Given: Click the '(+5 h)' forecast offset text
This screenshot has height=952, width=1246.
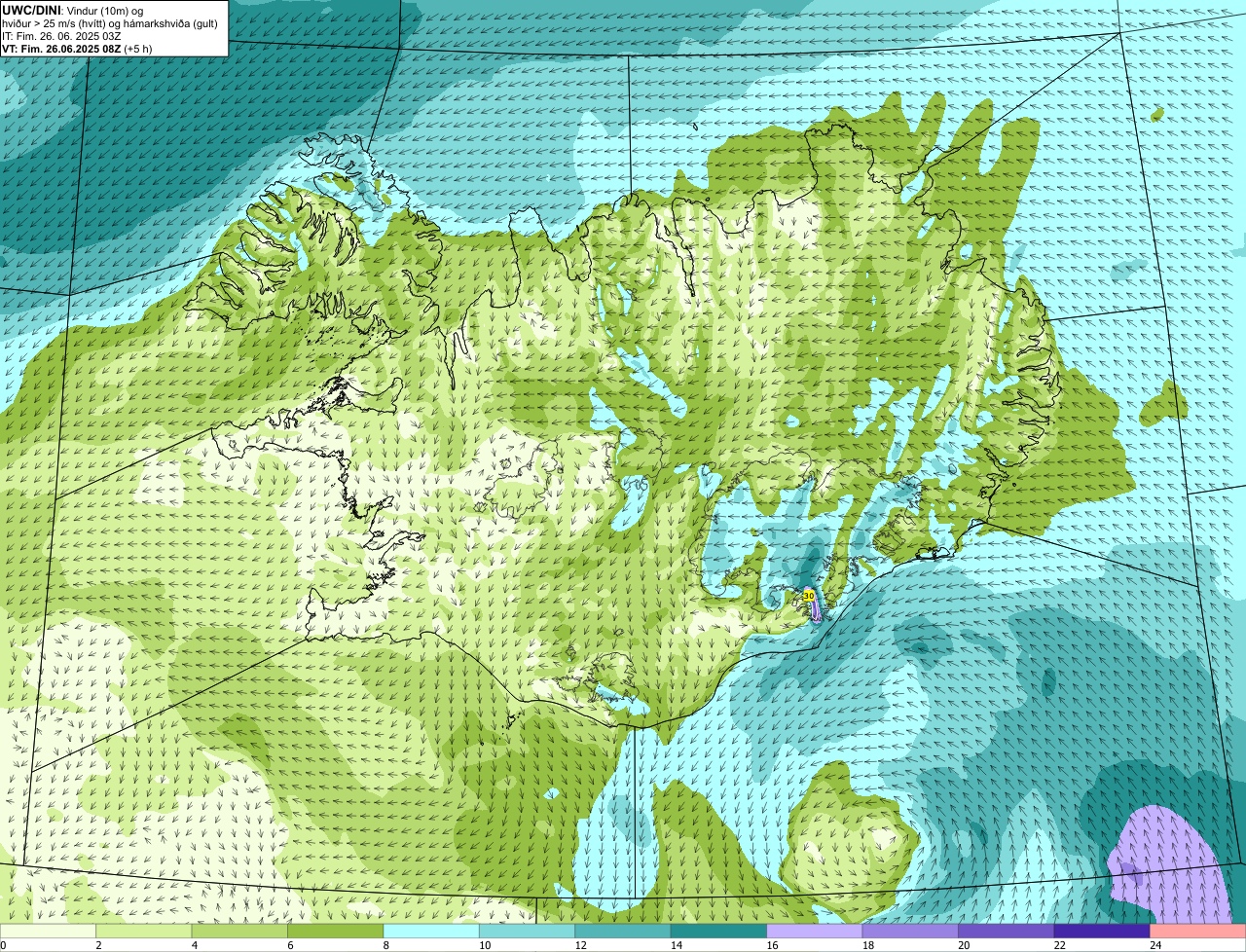Looking at the screenshot, I should [x=138, y=48].
